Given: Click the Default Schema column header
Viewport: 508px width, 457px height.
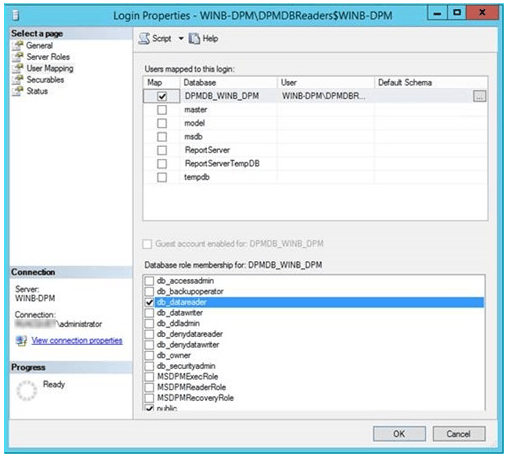Looking at the screenshot, I should 431,83.
